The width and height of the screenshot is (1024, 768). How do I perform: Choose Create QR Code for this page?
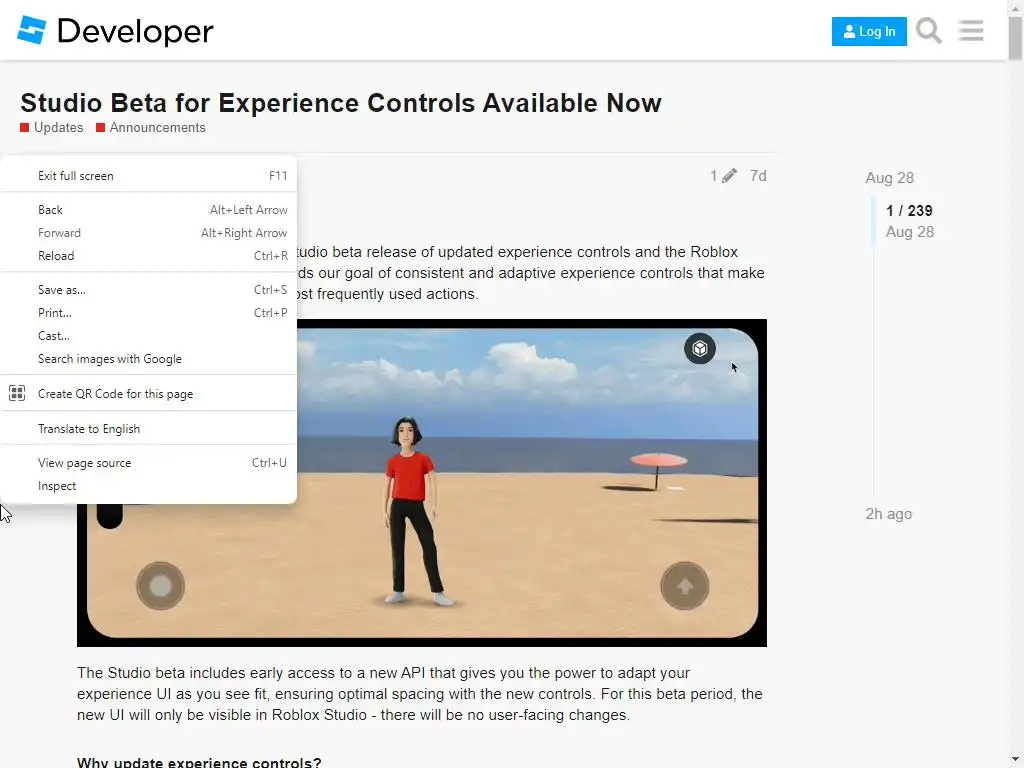tap(148, 393)
